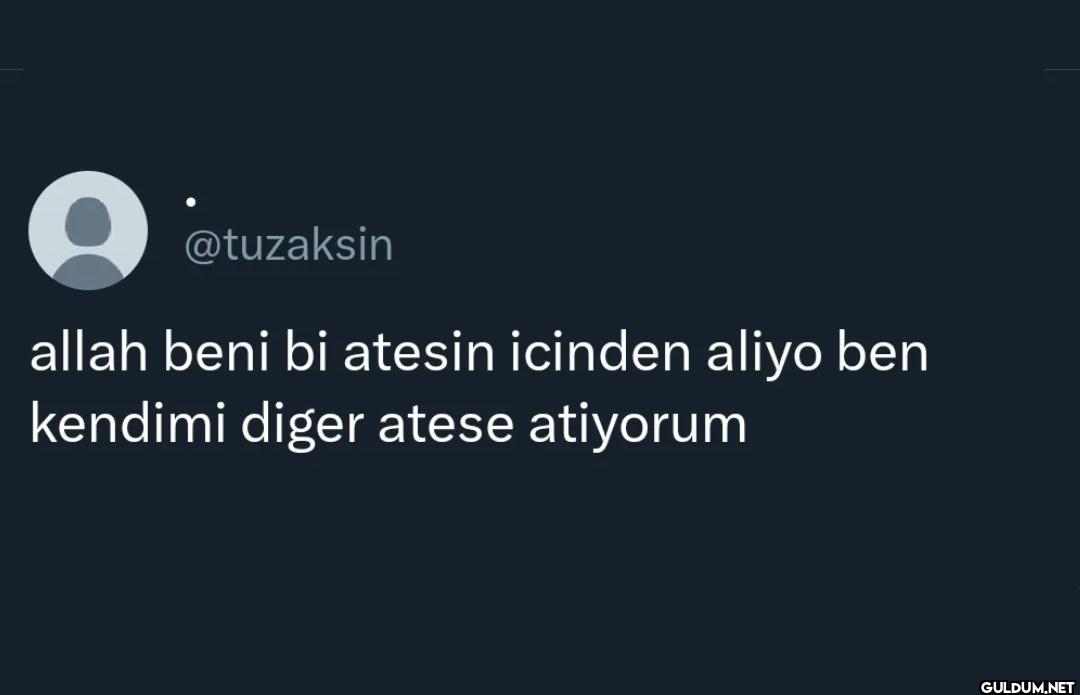
Task: Click the word 'kendimi' in the tweet
Action: tap(128, 424)
